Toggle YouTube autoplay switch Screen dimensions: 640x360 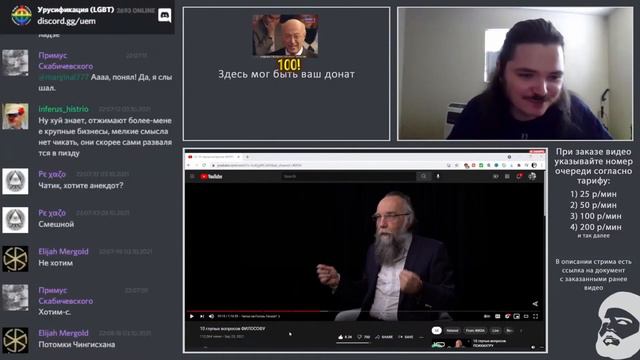[x=487, y=316]
